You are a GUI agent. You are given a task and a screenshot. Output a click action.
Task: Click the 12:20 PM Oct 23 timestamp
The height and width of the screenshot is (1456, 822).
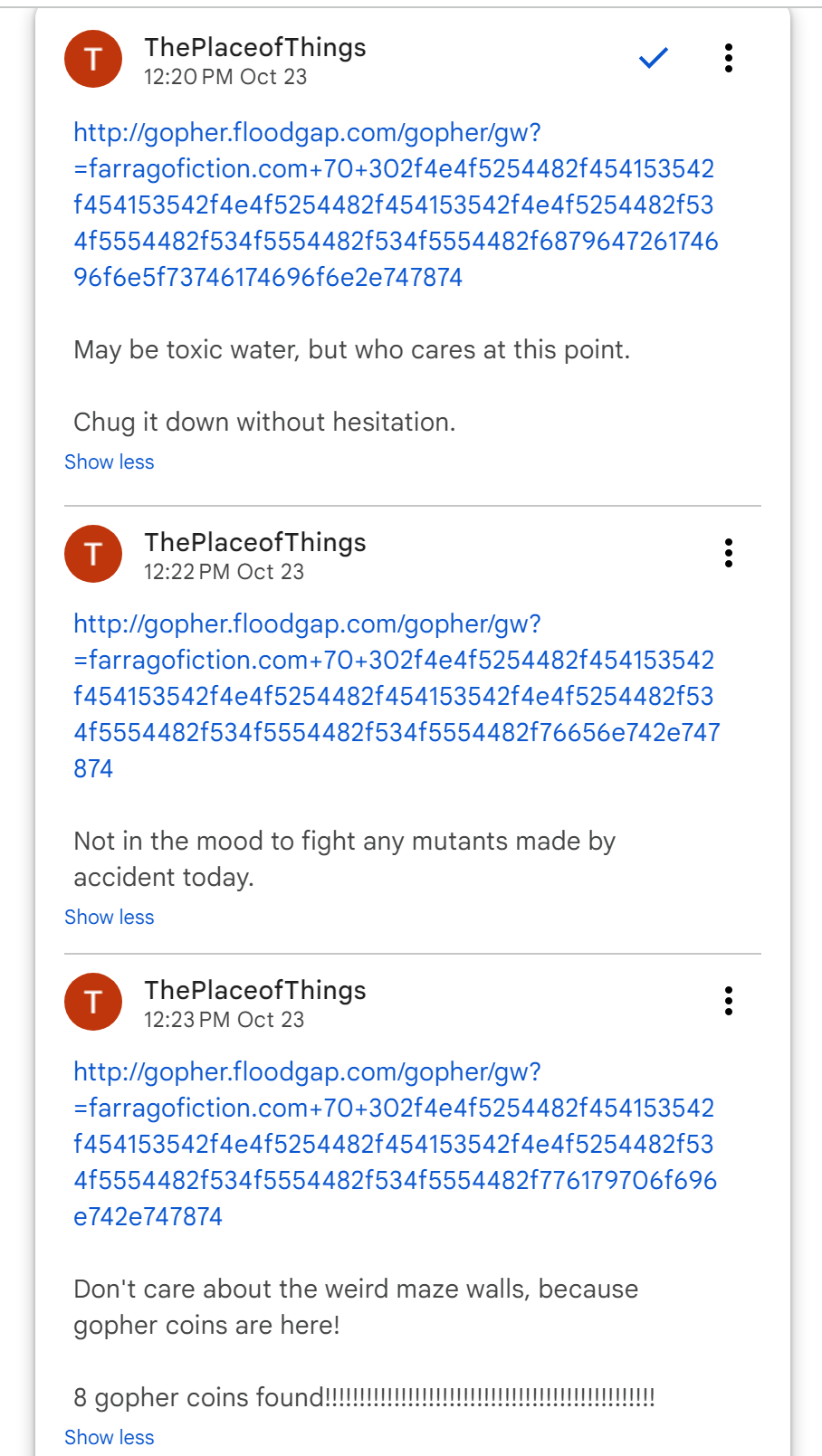pos(225,77)
